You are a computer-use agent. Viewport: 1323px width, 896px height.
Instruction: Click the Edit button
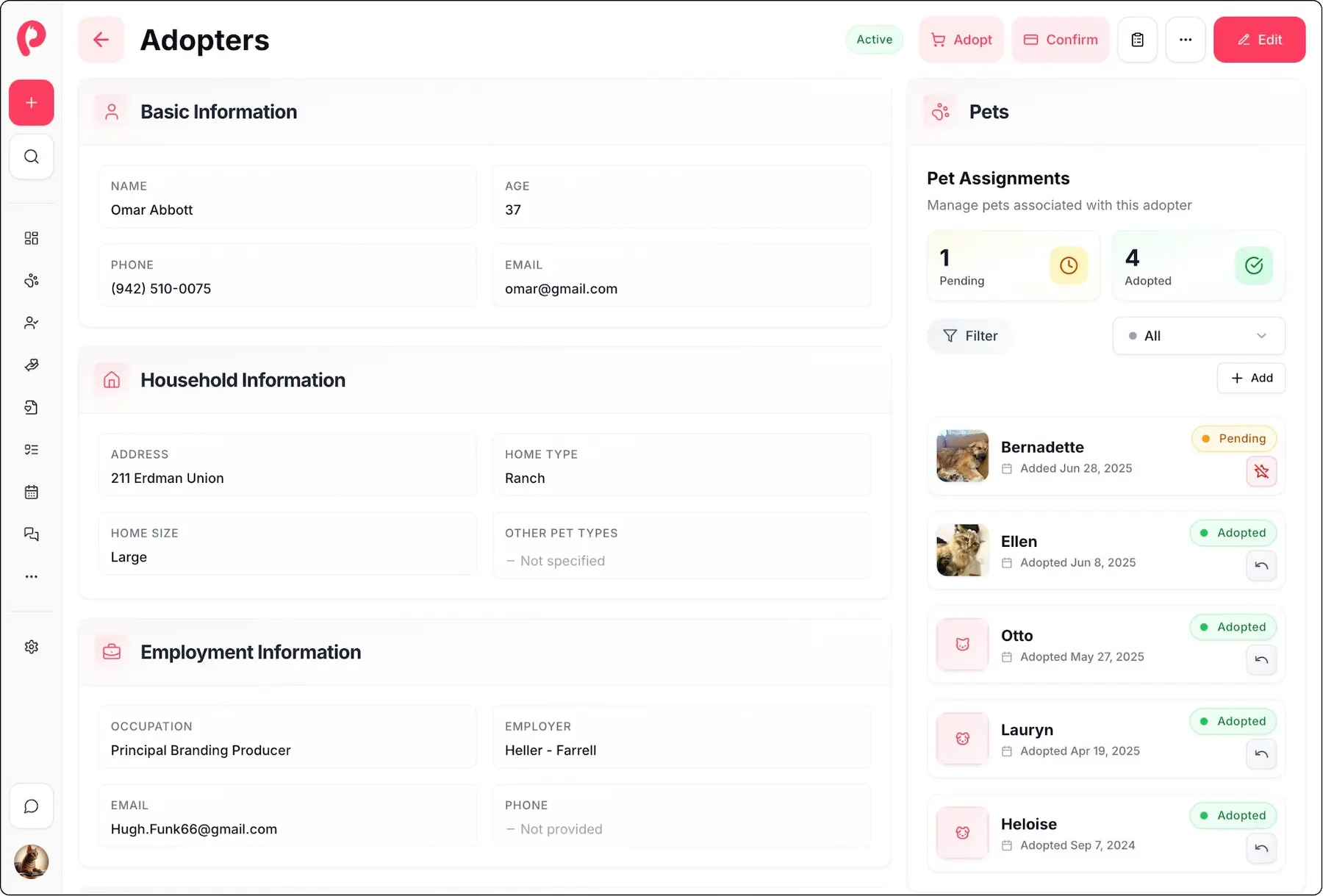point(1259,40)
